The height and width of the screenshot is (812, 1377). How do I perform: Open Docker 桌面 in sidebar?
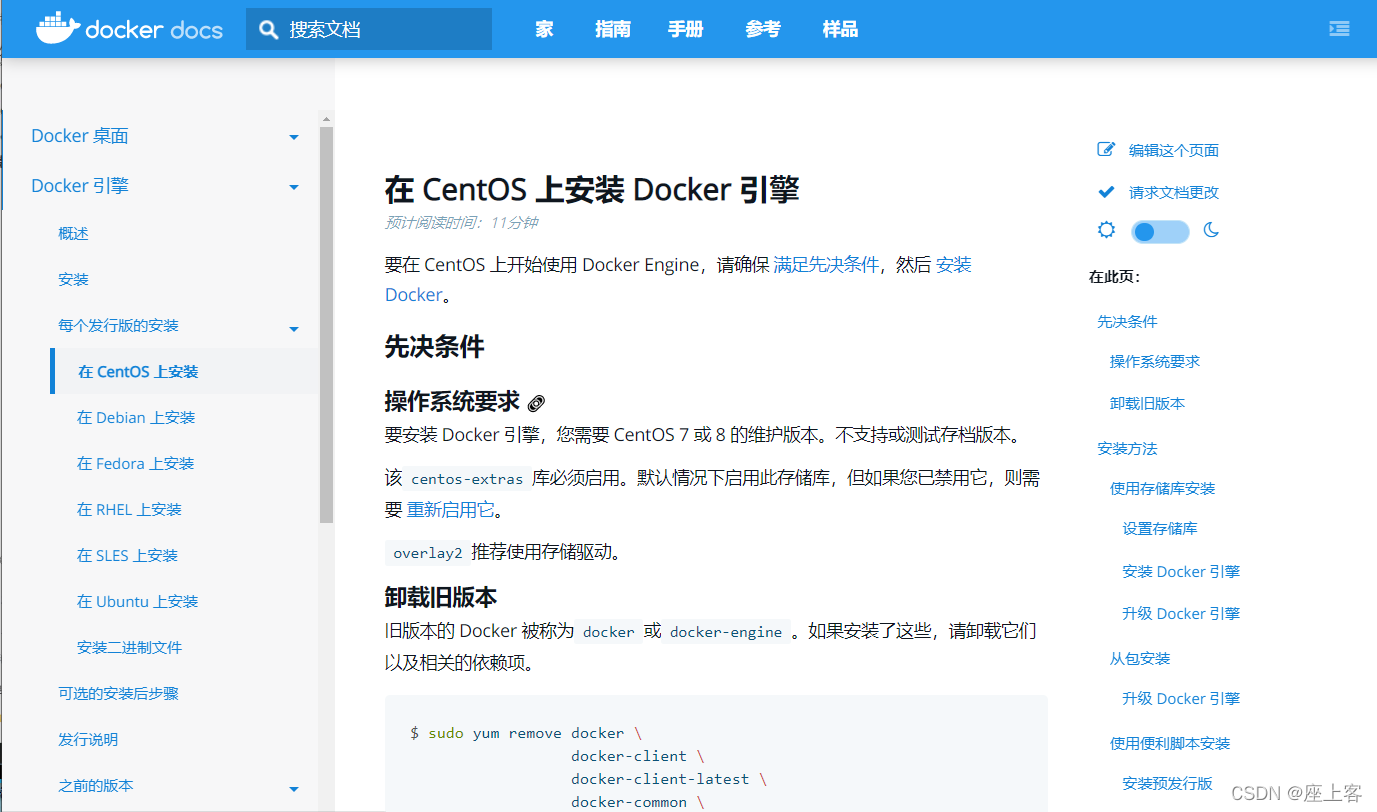click(x=80, y=136)
